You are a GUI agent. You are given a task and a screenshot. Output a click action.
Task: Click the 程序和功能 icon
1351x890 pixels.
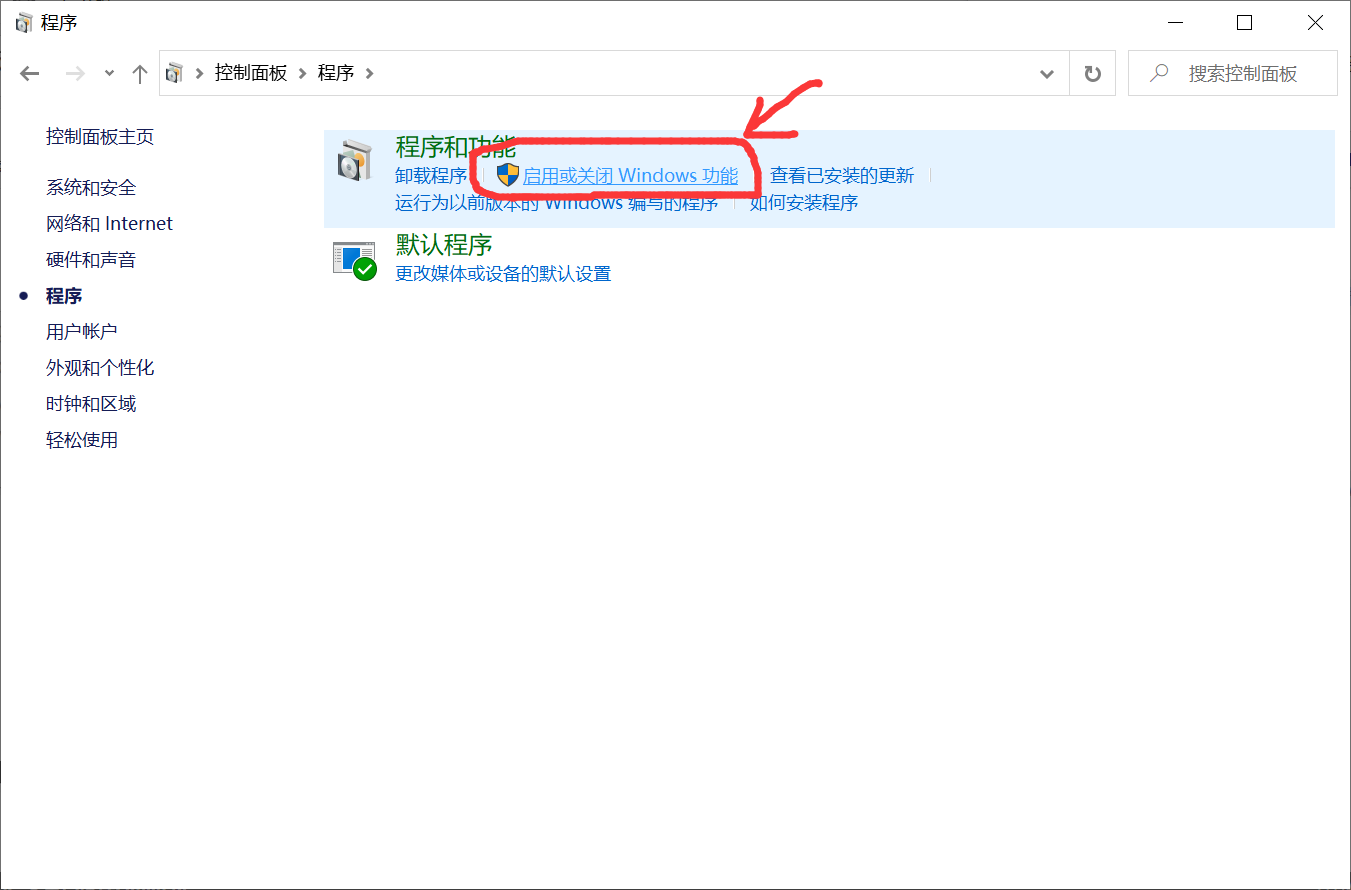pyautogui.click(x=353, y=161)
